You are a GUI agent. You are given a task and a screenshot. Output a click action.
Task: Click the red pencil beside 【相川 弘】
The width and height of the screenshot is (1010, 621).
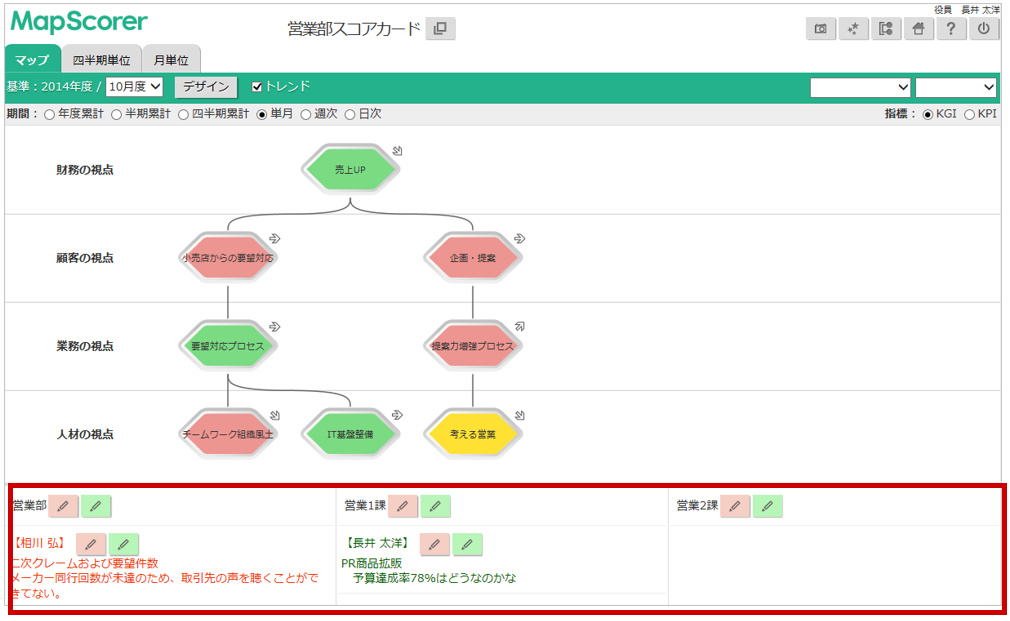click(91, 544)
